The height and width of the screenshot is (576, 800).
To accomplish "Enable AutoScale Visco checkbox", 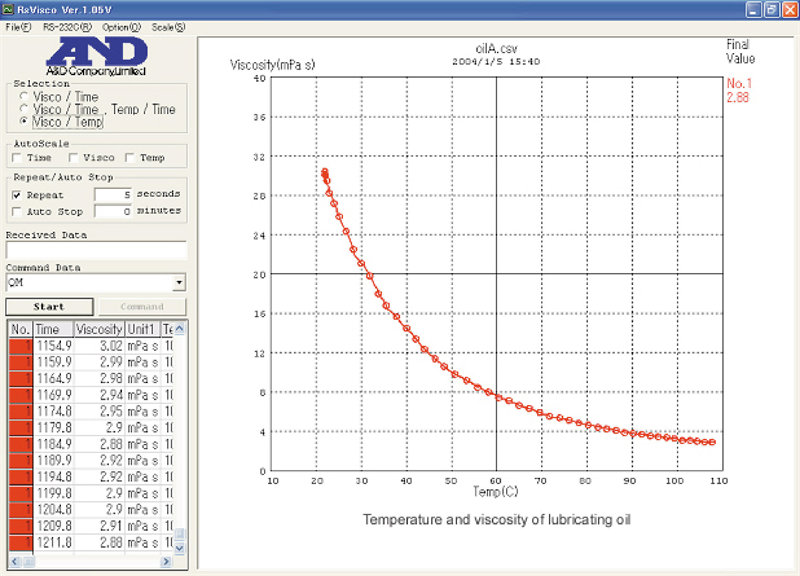I will click(73, 158).
